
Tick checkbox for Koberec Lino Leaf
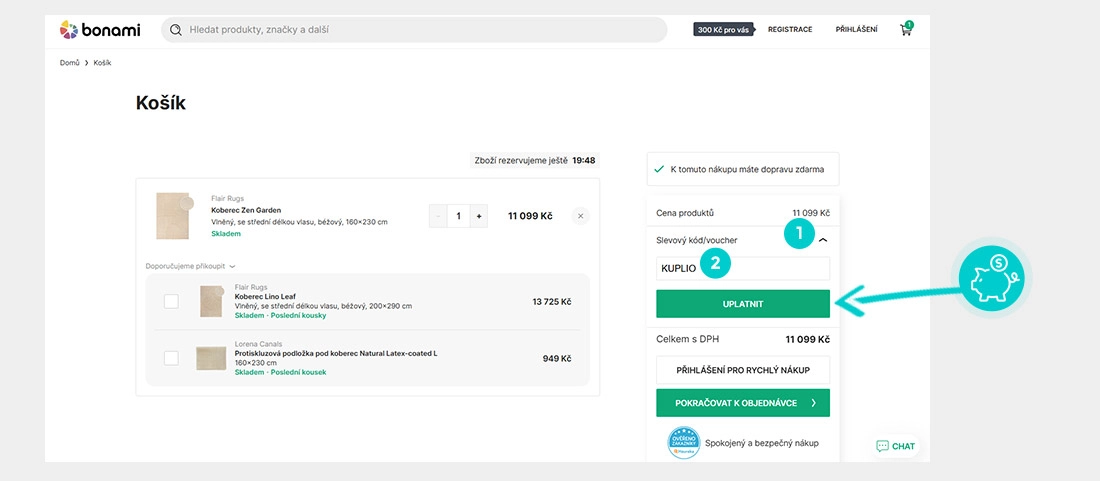pyautogui.click(x=171, y=302)
